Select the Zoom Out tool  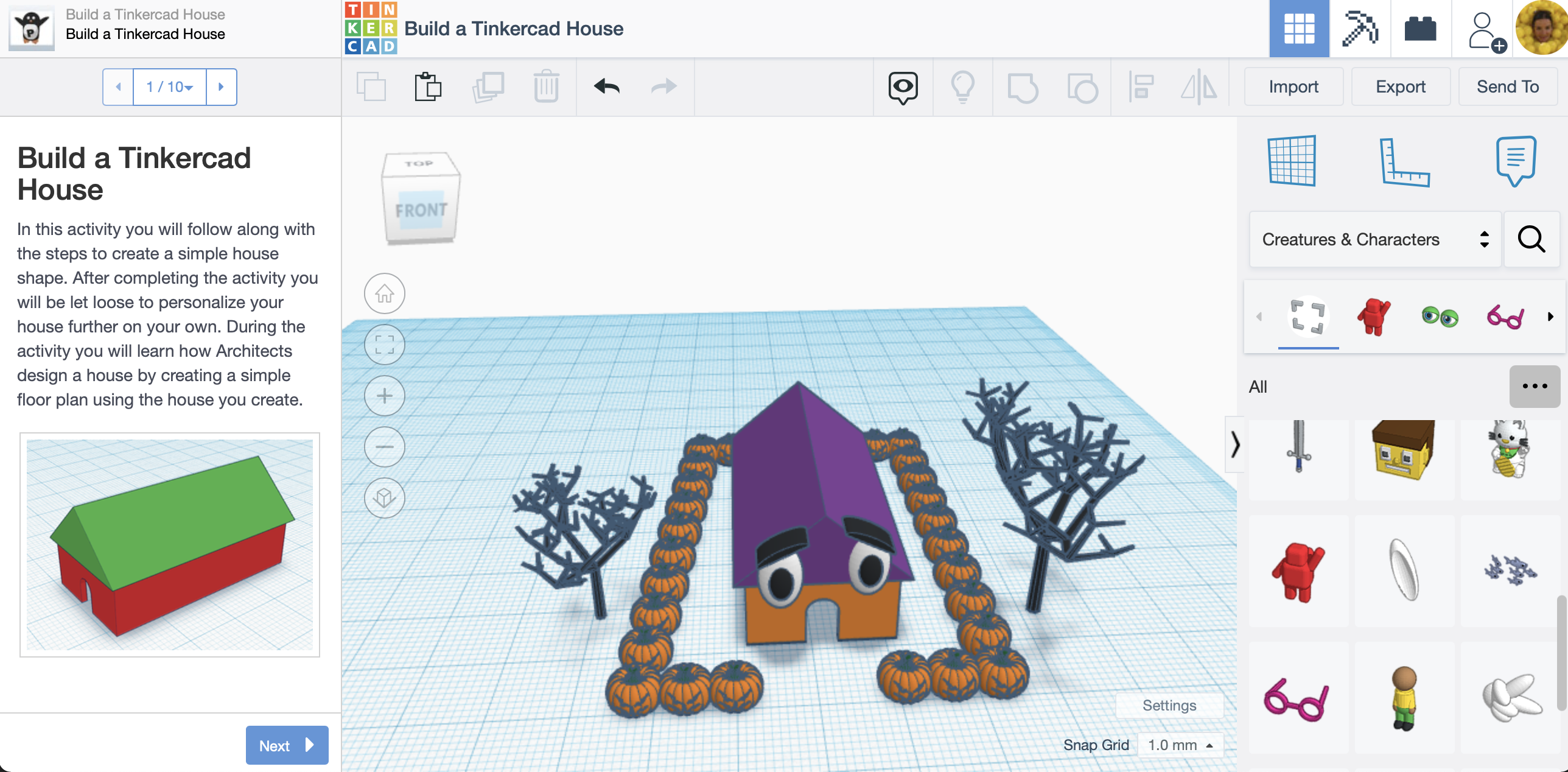point(384,447)
